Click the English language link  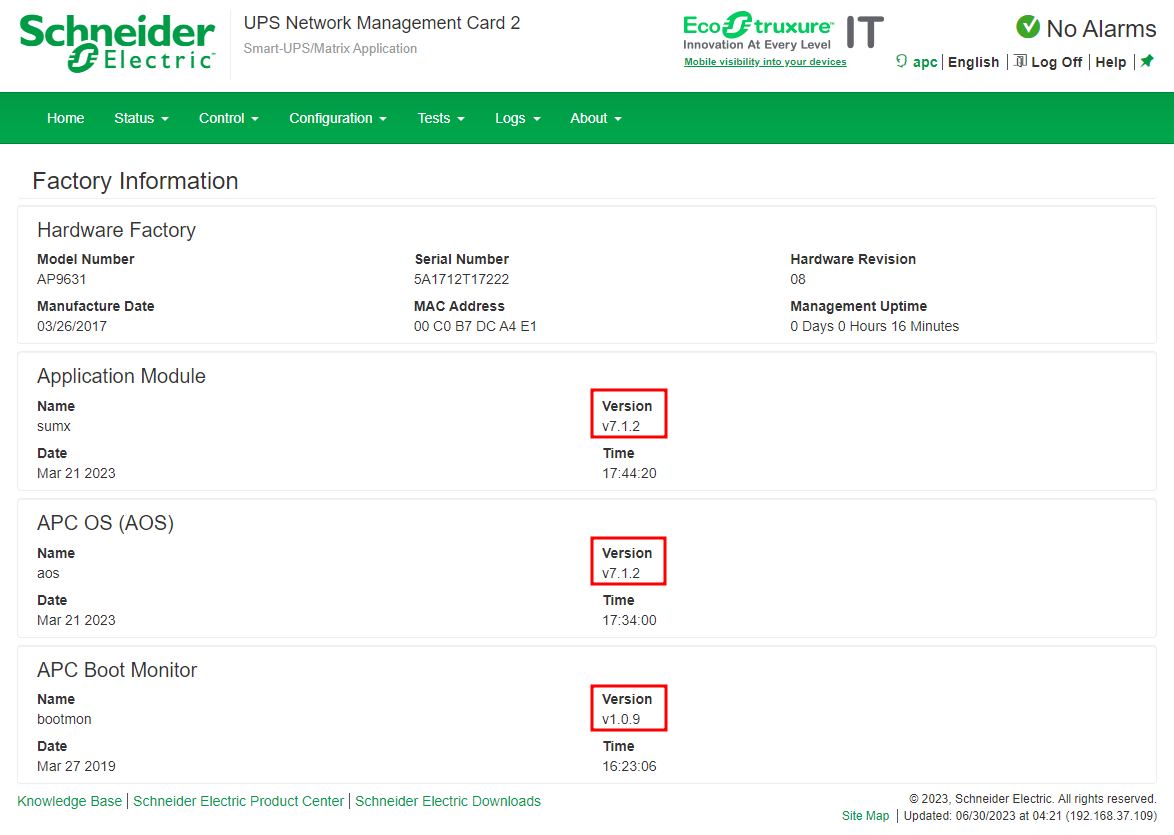pyautogui.click(x=973, y=62)
